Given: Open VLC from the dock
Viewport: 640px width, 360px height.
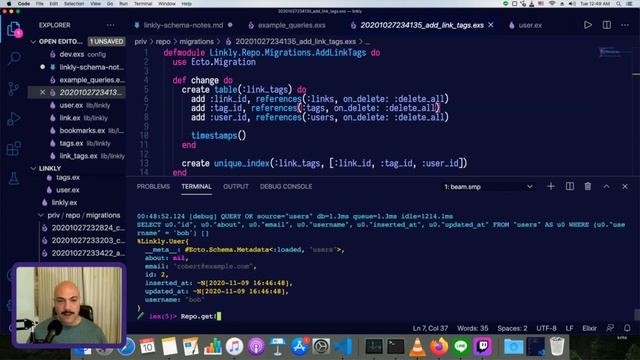Looking at the screenshot, I should (x=417, y=347).
